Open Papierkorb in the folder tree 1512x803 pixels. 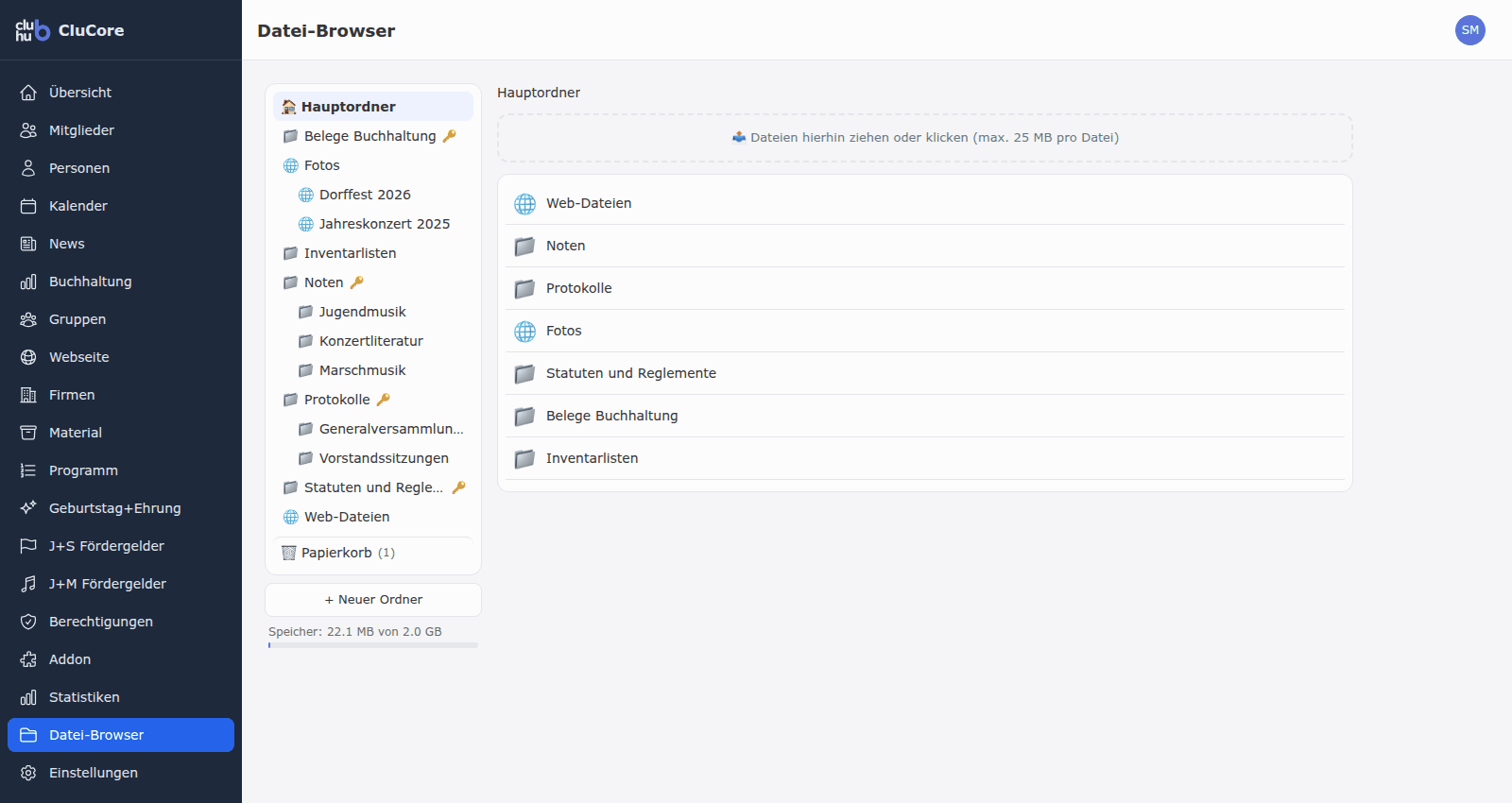(373, 553)
